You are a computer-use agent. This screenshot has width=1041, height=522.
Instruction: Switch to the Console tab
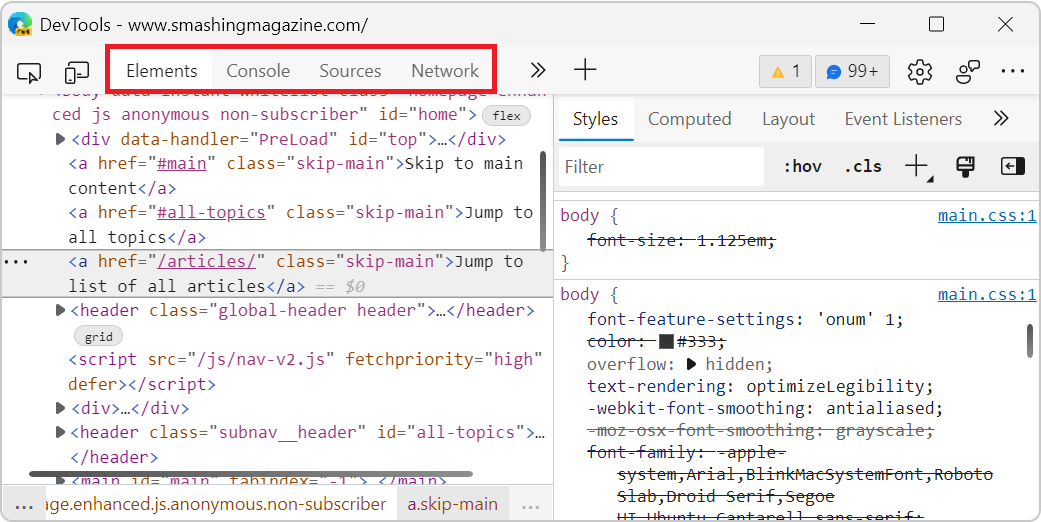coord(258,71)
